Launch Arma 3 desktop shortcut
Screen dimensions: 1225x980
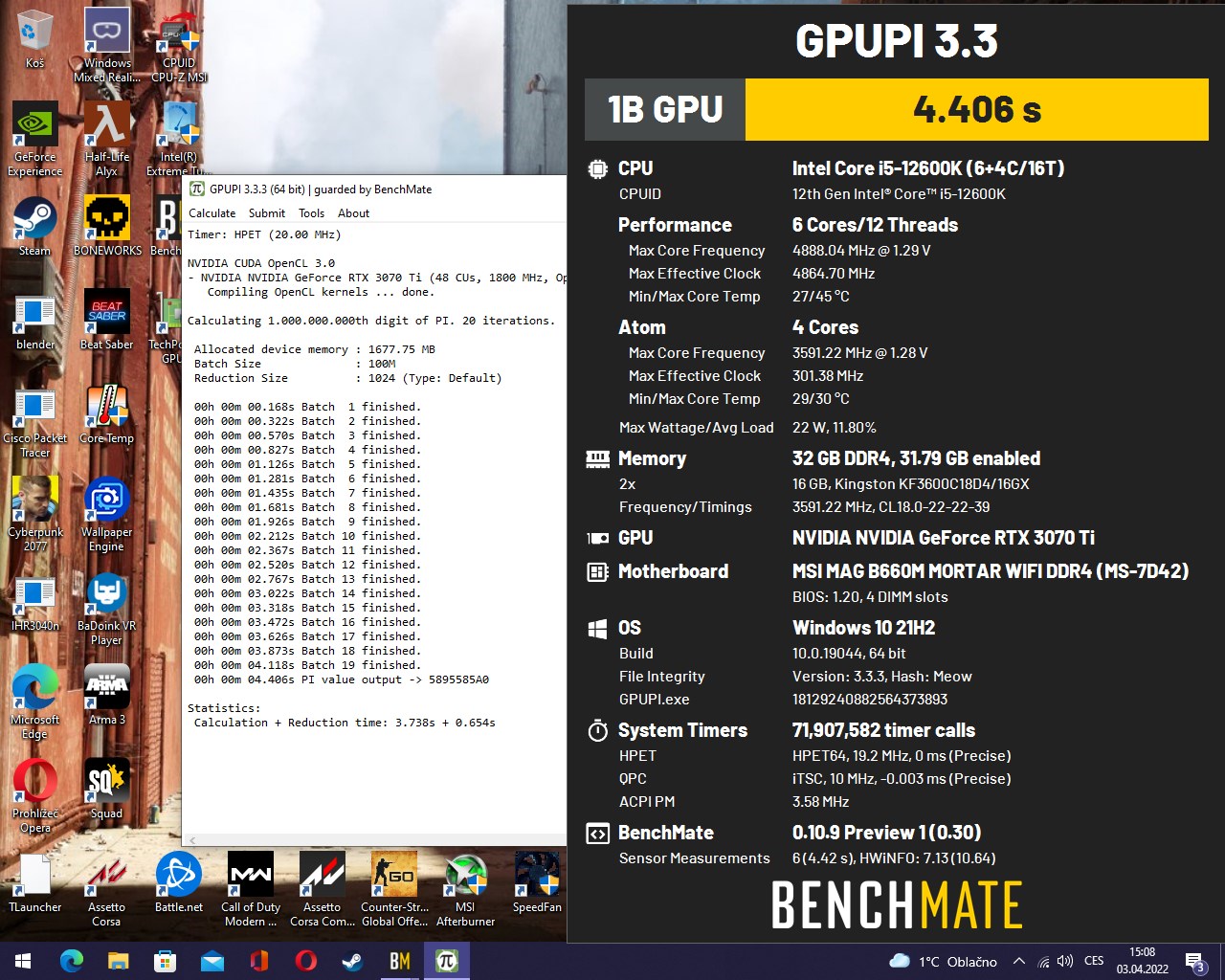click(x=107, y=695)
